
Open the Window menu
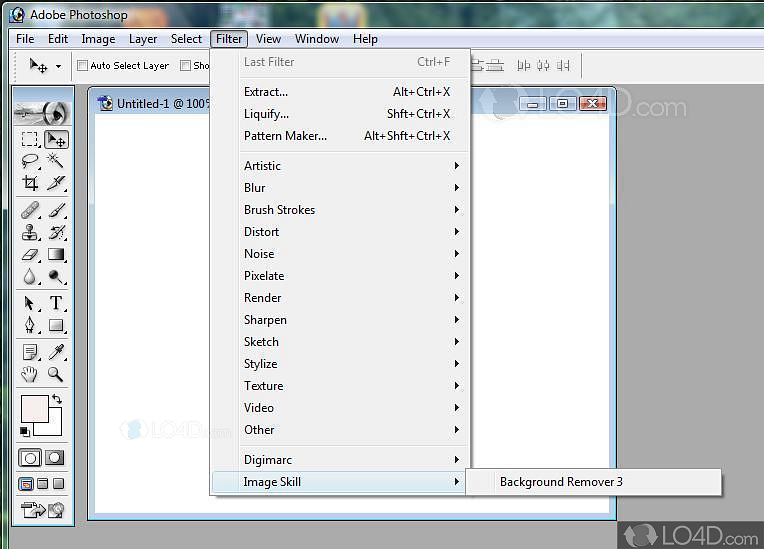tap(317, 38)
